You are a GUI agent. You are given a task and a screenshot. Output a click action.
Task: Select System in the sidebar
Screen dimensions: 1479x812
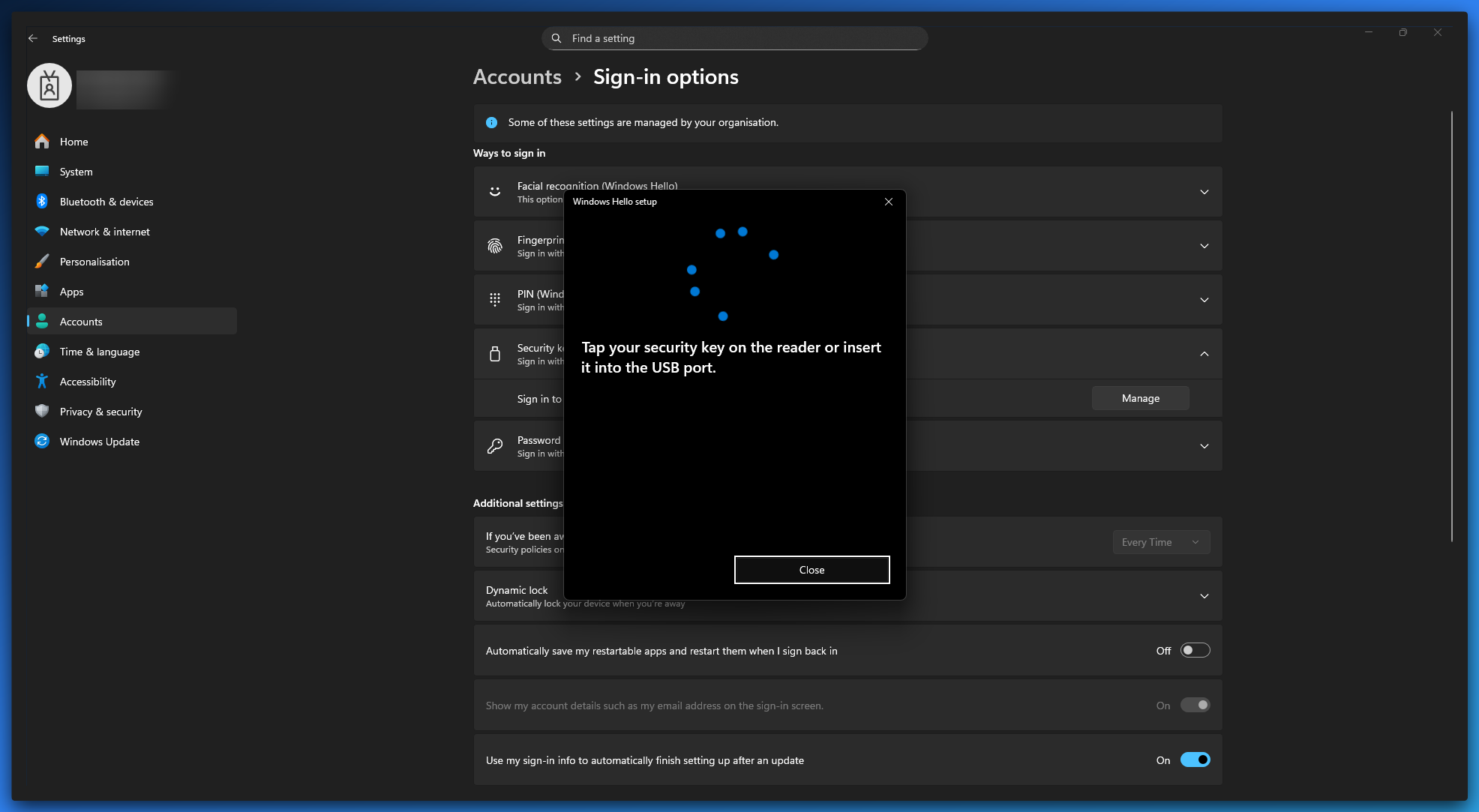click(76, 172)
